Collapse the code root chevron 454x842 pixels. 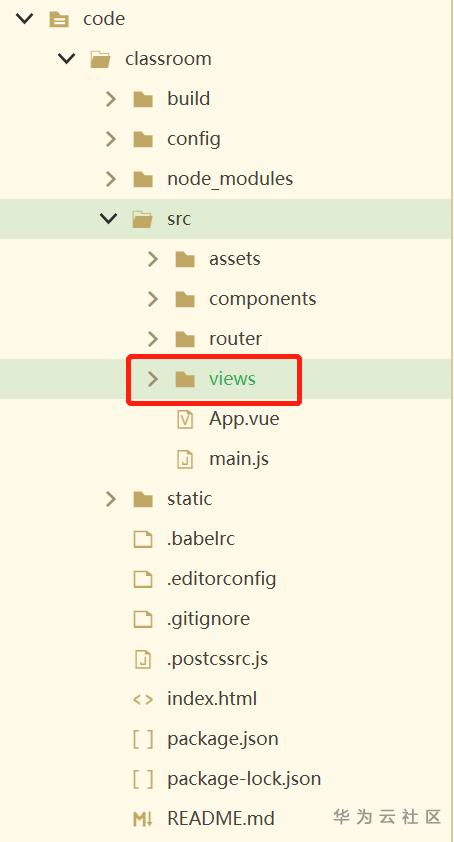point(25,19)
